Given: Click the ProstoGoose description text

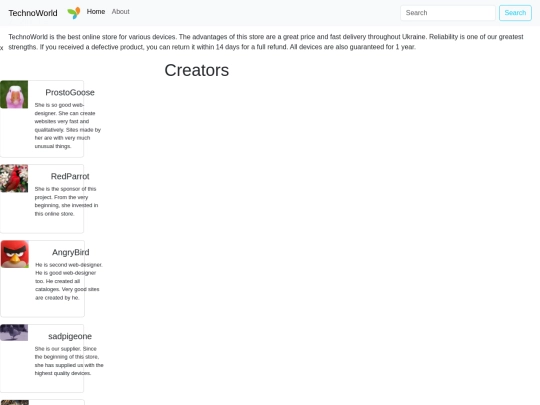Looking at the screenshot, I should pos(68,125).
